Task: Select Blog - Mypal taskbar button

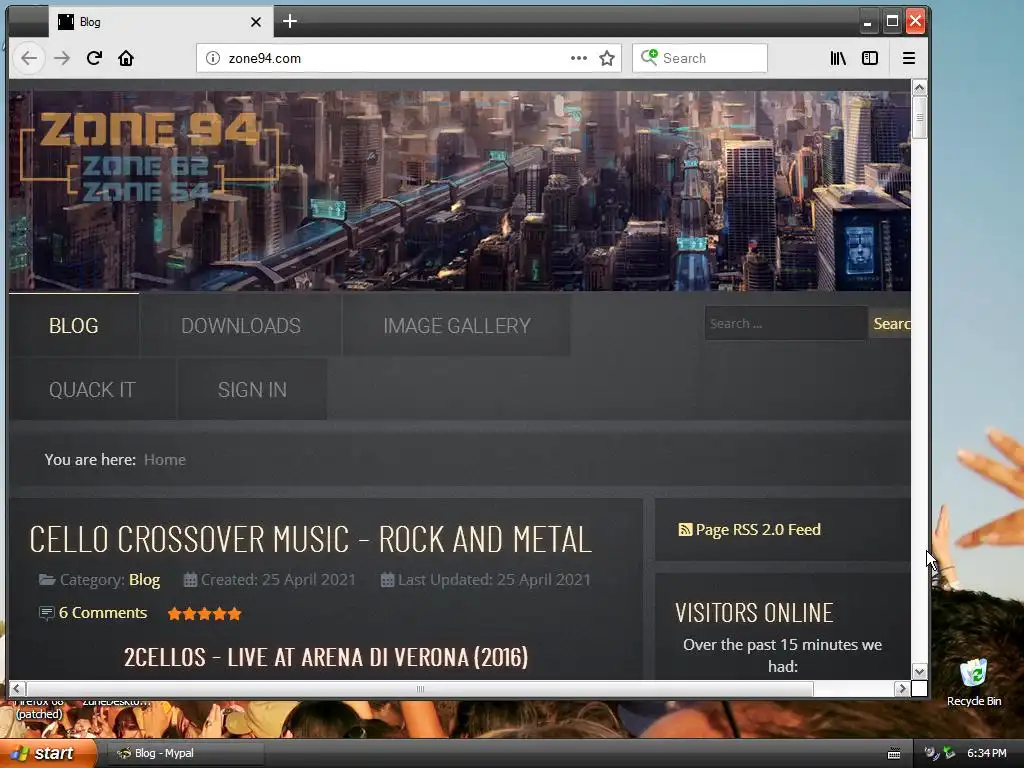Action: point(184,754)
